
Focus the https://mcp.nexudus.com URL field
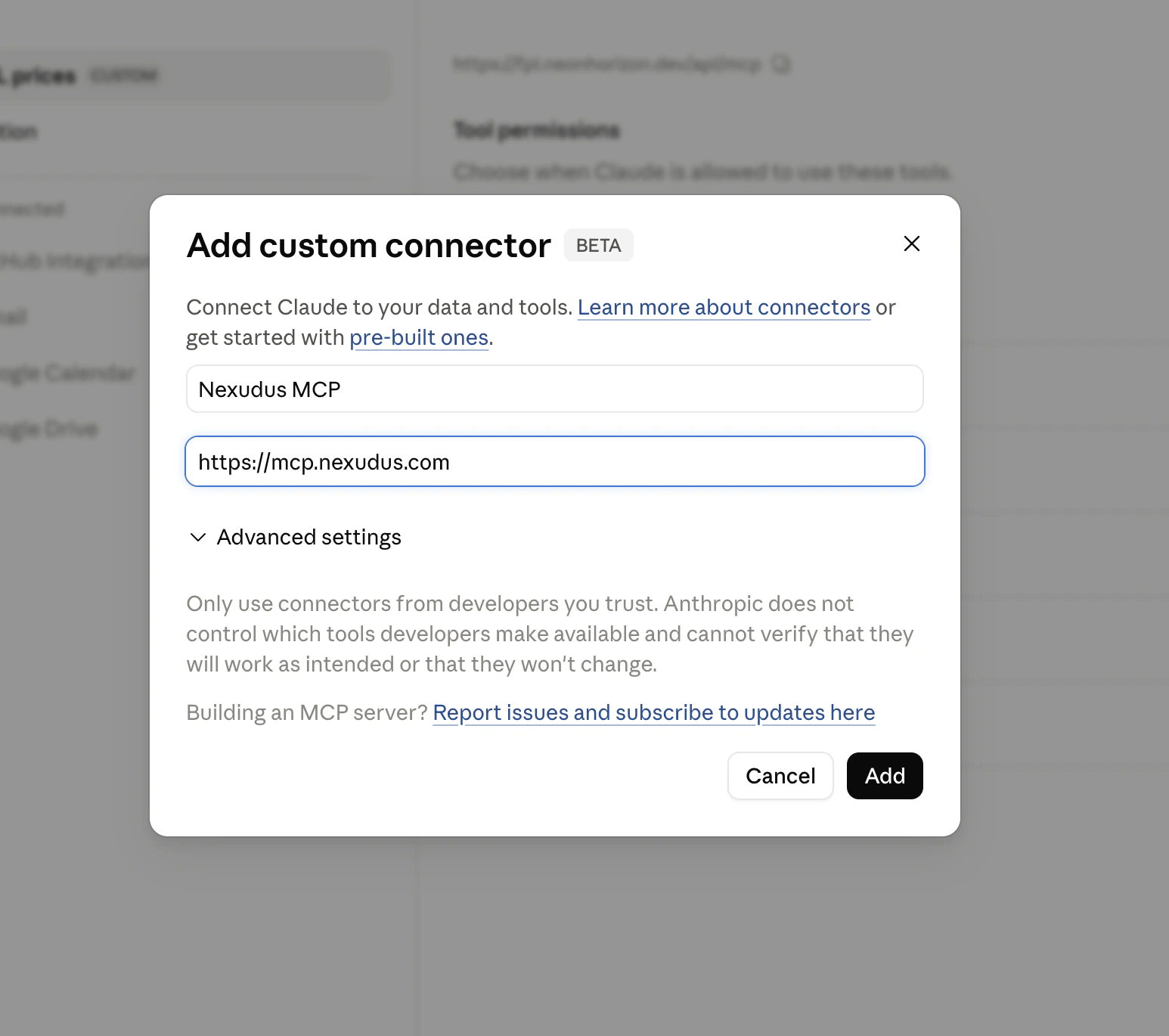point(555,461)
